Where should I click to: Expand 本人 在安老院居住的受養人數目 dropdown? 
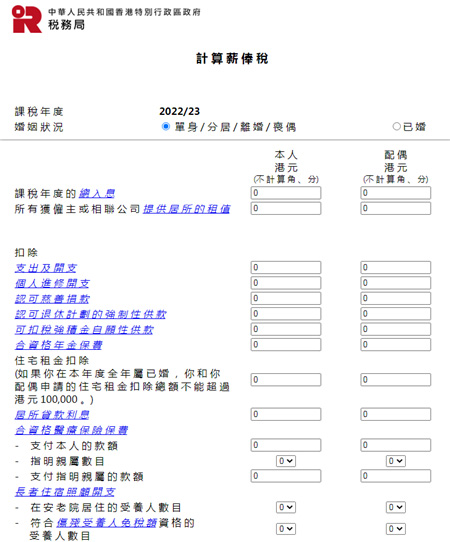click(x=286, y=507)
